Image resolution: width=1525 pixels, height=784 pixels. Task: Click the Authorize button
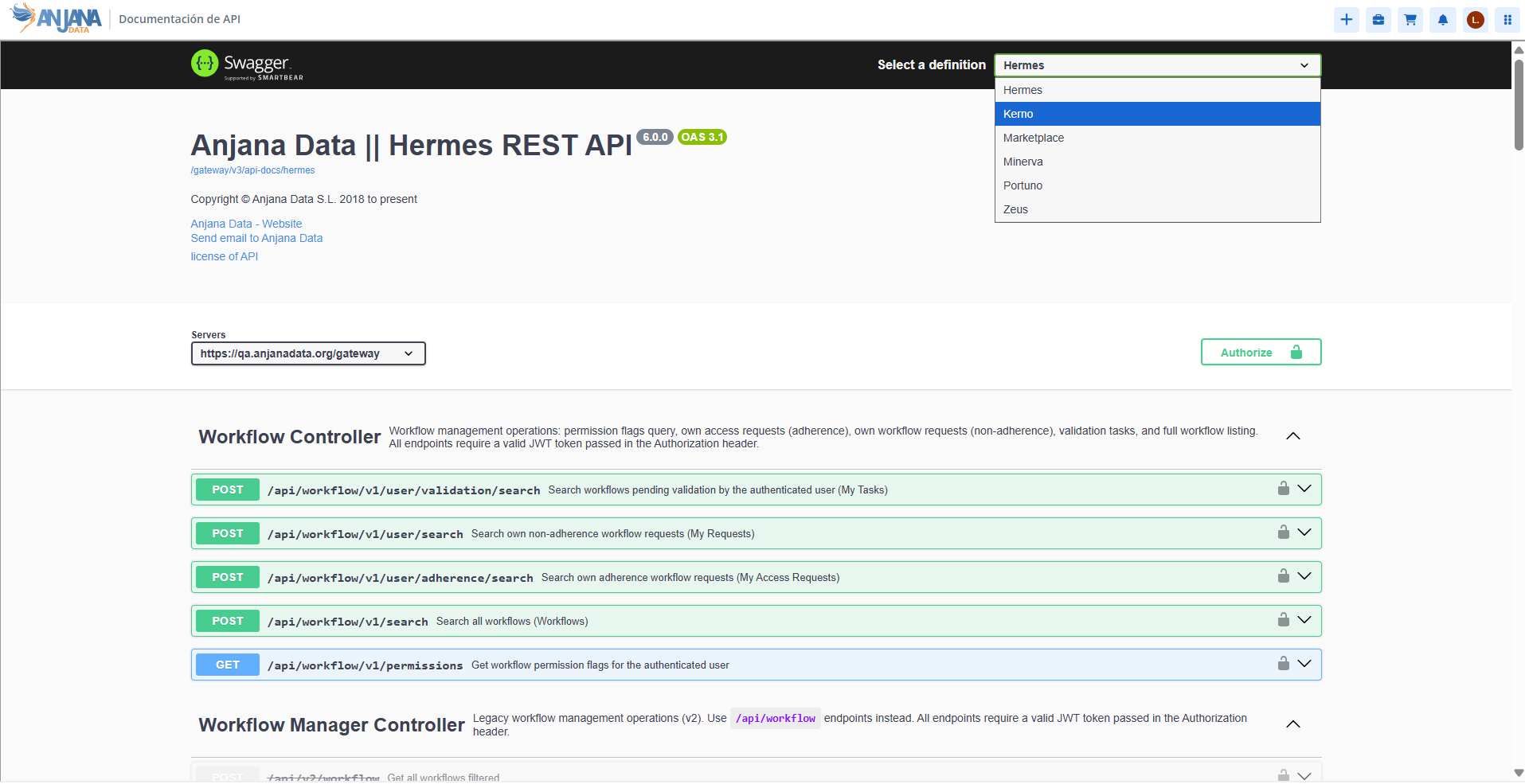(x=1261, y=353)
